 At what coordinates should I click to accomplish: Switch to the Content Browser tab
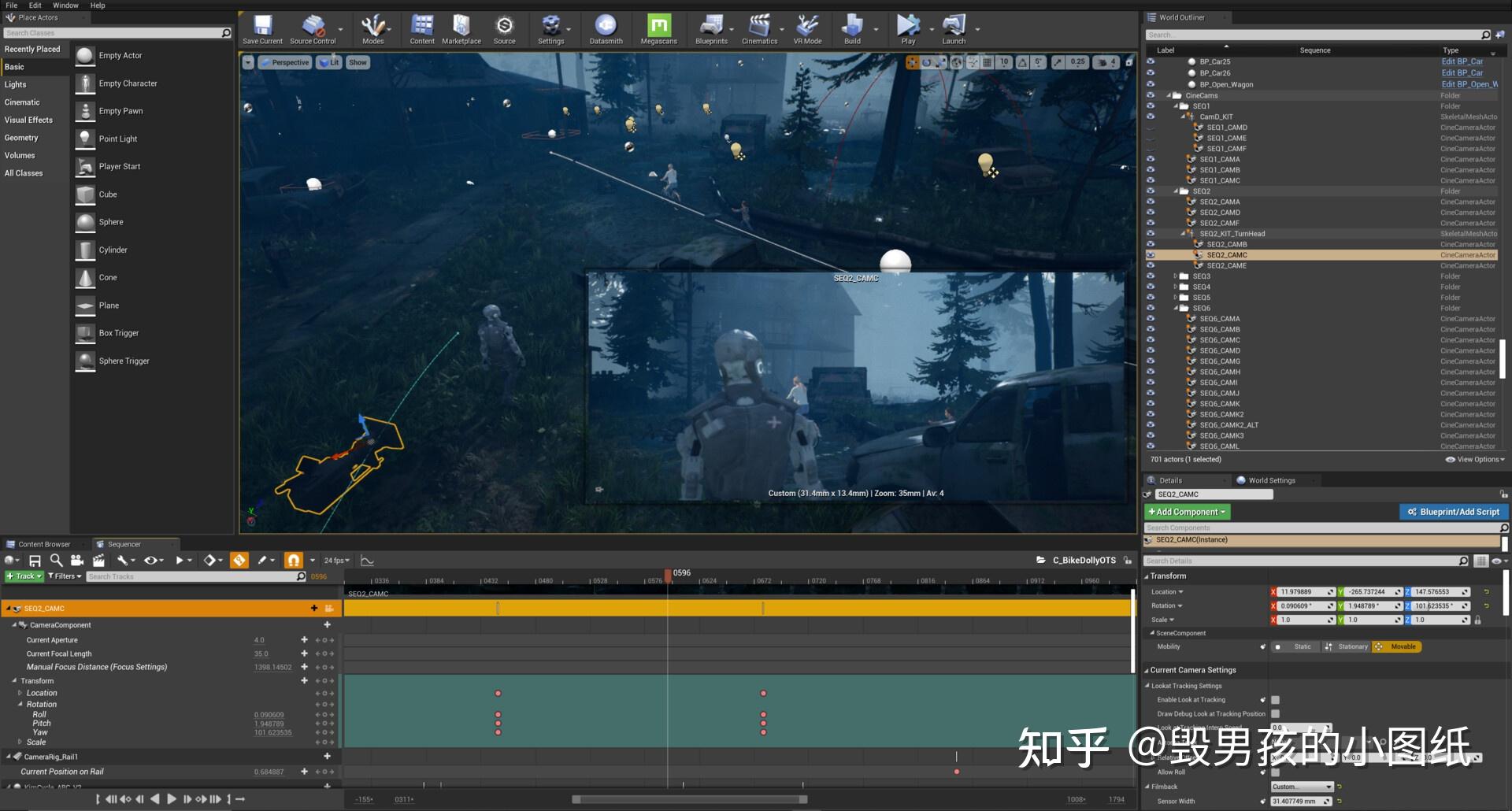coord(44,544)
